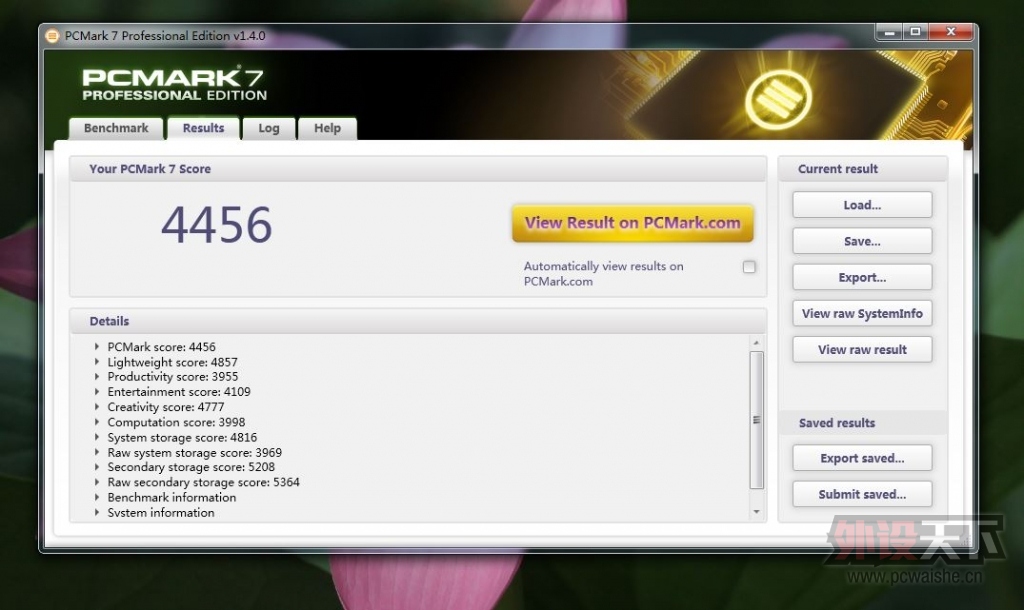This screenshot has width=1024, height=610.
Task: Click the large 4456 score number
Action: tap(216, 225)
